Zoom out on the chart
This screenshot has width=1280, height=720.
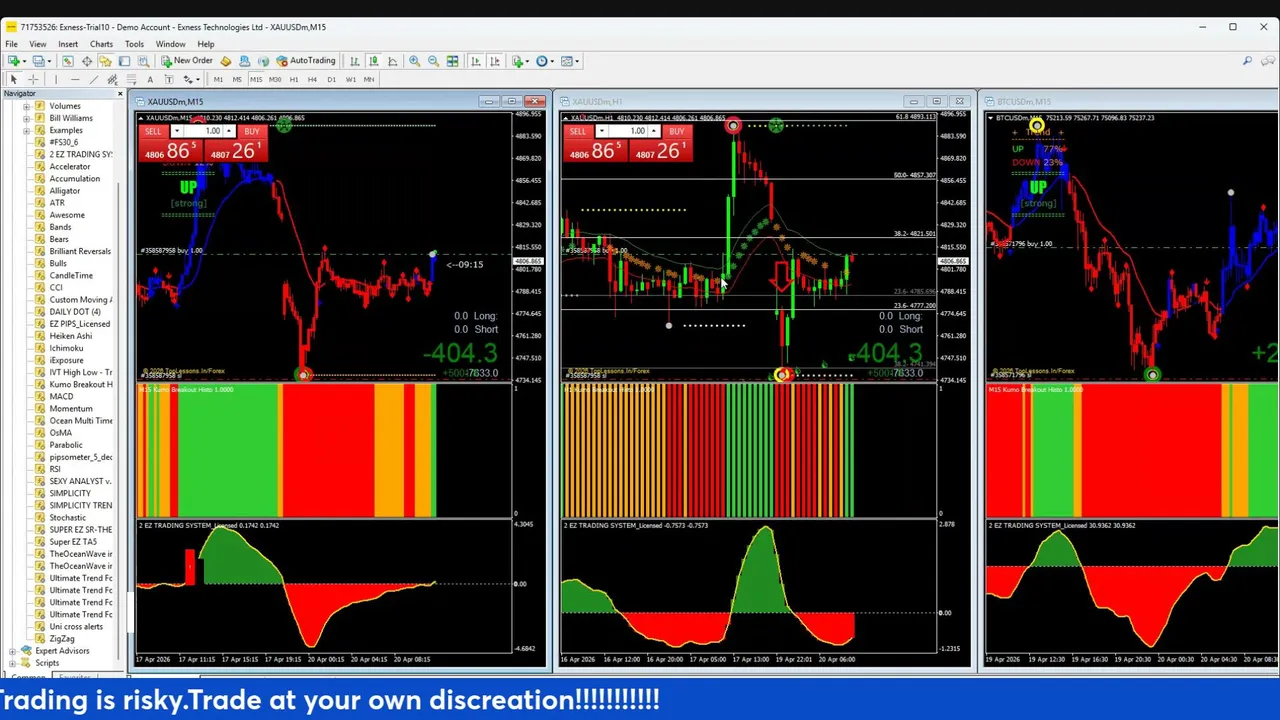(433, 61)
